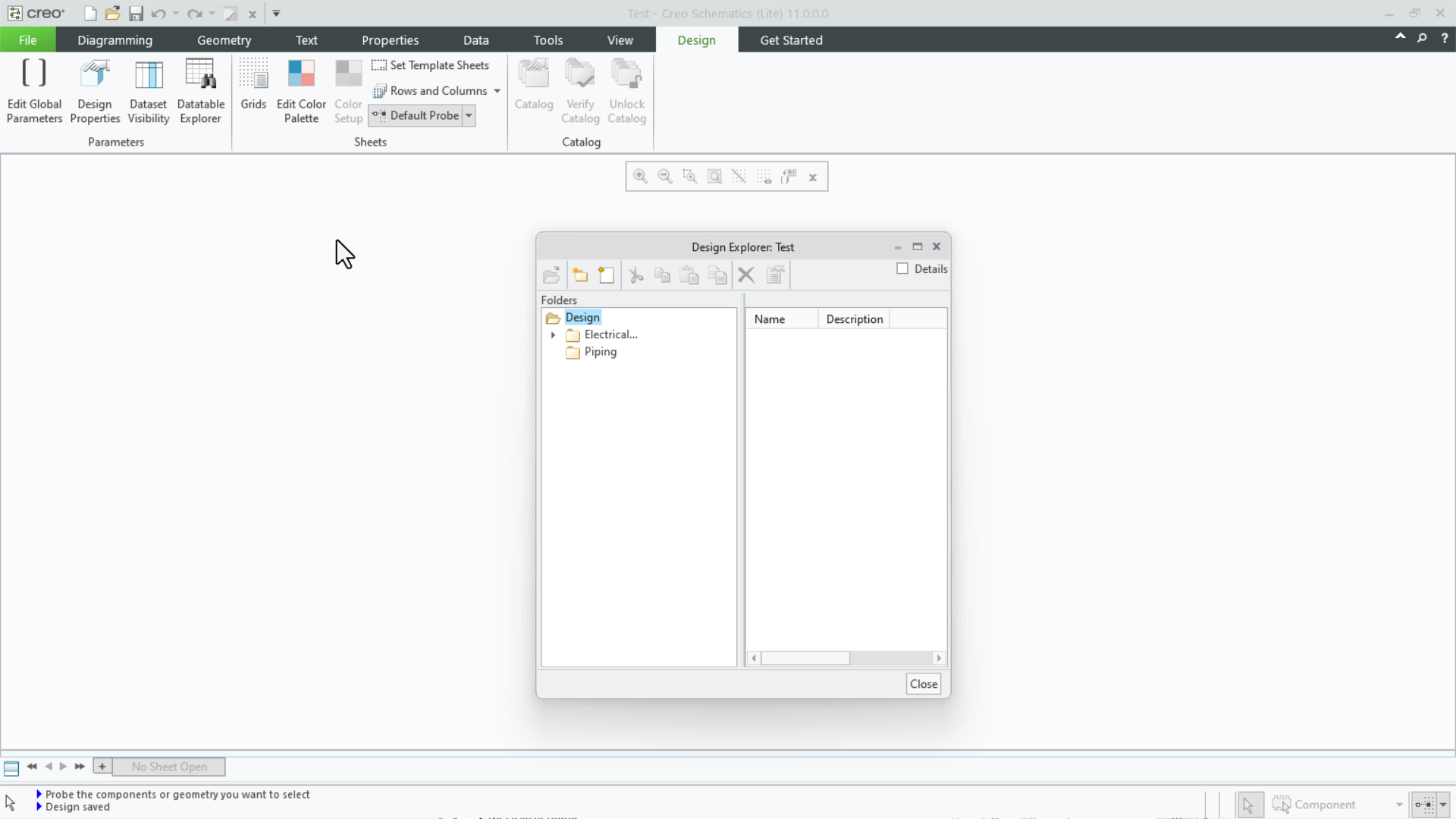Click the Paste icon in Design Explorer
This screenshot has height=819, width=1456.
[689, 275]
